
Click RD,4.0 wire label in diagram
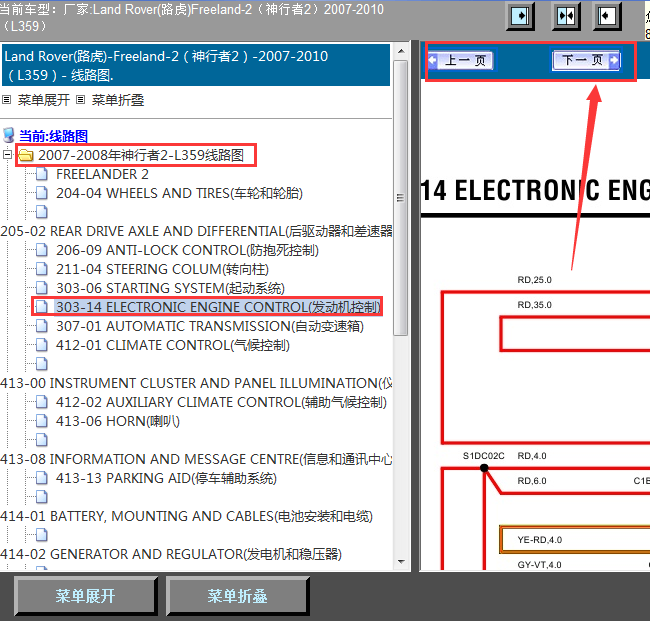click(532, 456)
